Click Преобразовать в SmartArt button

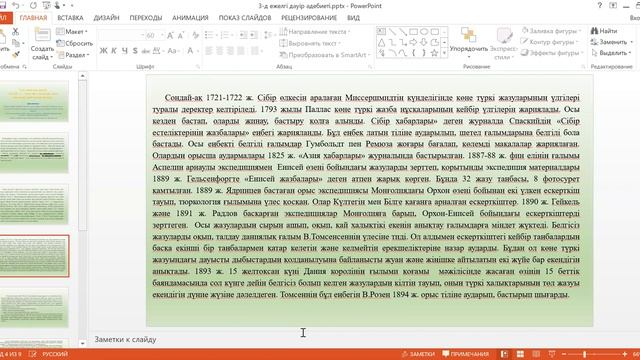pyautogui.click(x=324, y=55)
